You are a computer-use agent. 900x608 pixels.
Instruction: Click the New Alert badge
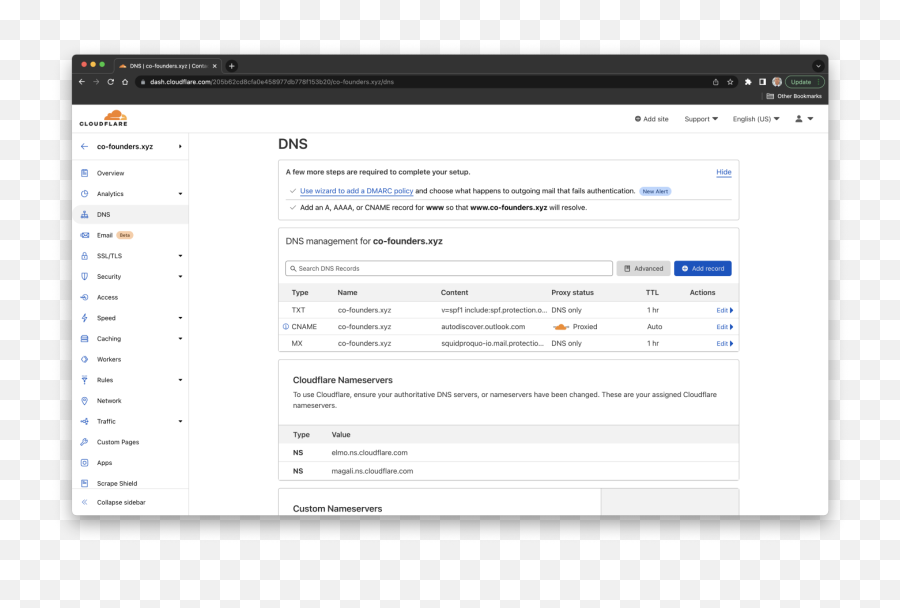click(x=655, y=191)
